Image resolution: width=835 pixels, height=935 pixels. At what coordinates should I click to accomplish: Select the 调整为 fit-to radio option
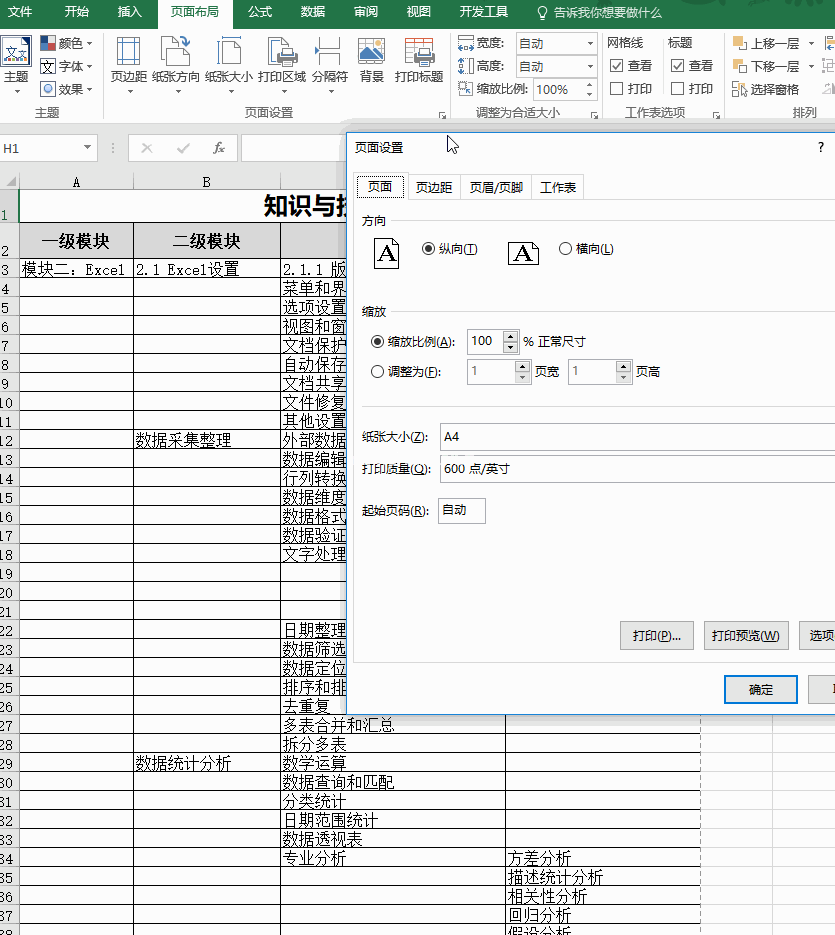click(x=377, y=372)
